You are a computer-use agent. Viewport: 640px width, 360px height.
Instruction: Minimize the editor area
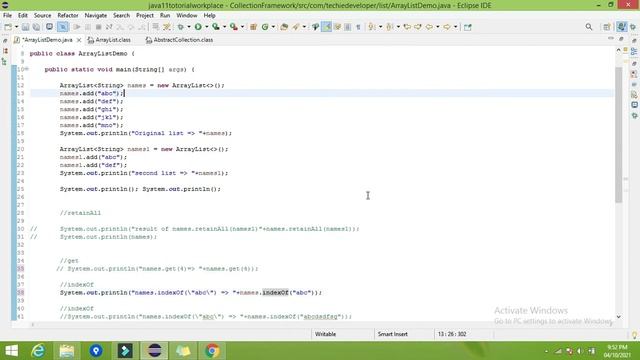[x=611, y=38]
